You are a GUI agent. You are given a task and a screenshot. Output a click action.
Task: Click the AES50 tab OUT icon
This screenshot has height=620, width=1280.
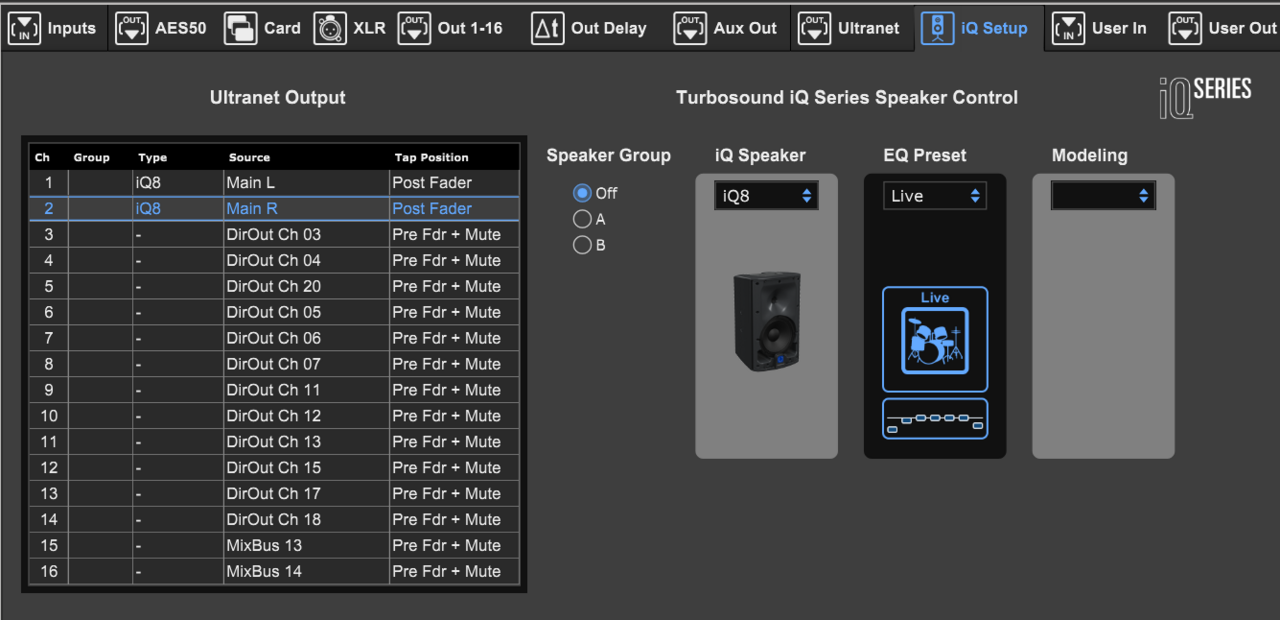[x=132, y=28]
